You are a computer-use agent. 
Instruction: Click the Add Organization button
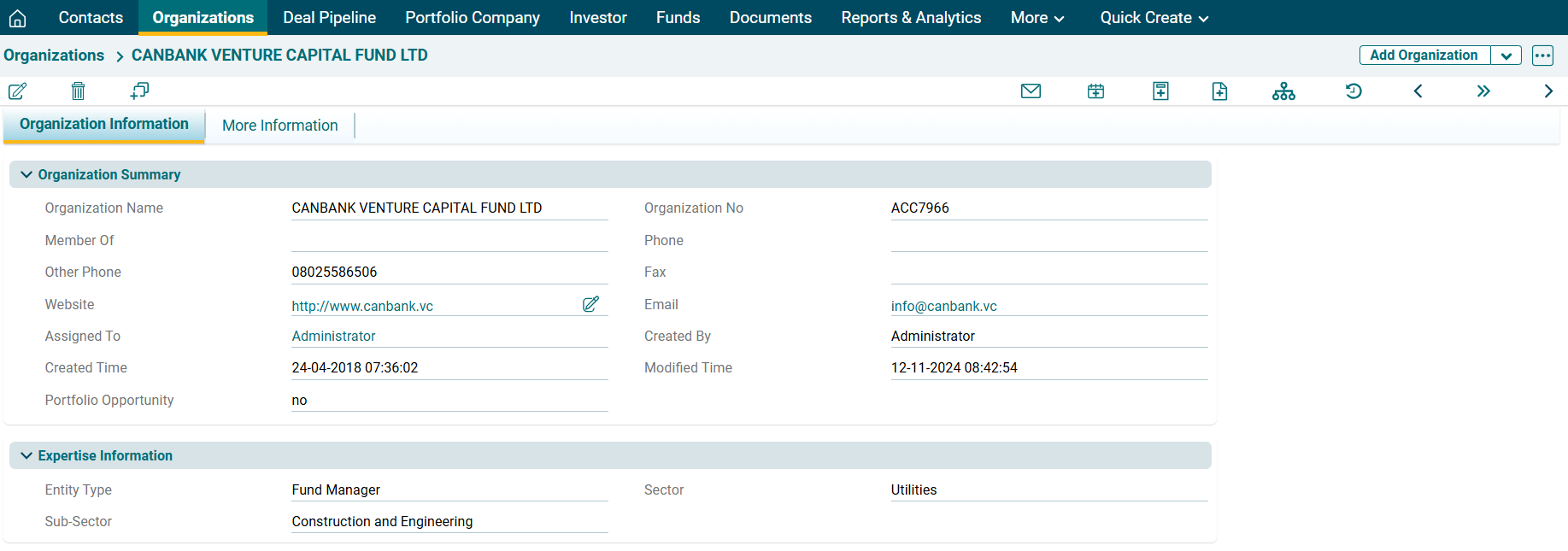click(x=1424, y=56)
